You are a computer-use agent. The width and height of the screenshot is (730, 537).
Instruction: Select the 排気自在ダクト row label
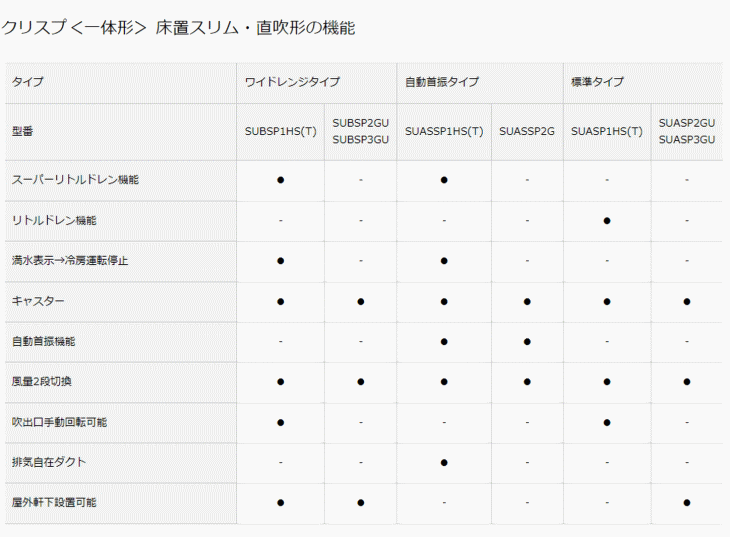click(49, 462)
